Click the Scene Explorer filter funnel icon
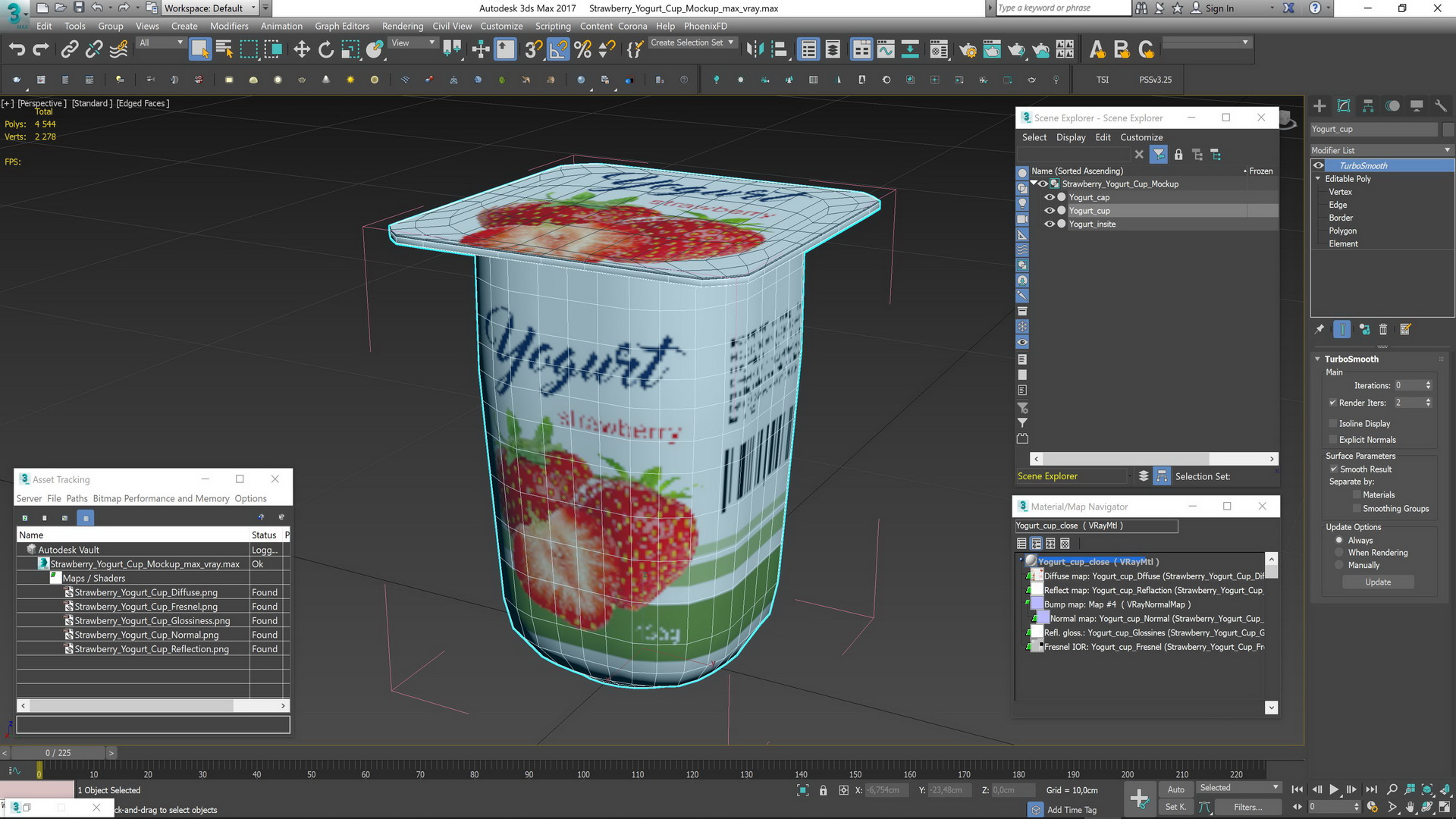Viewport: 1456px width, 819px height. click(1159, 155)
